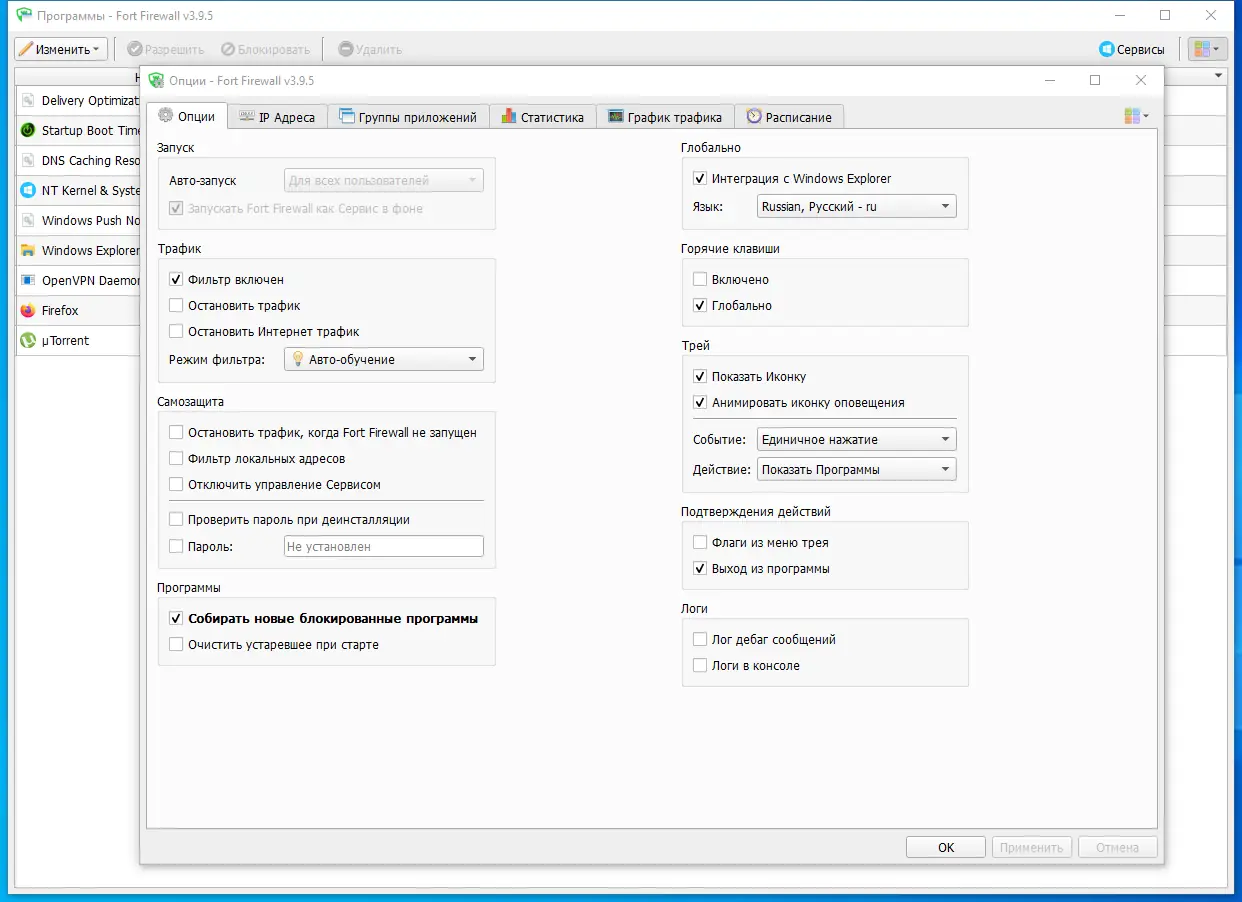Uncheck Анимировать иконку оповещения
This screenshot has width=1242, height=902.
tap(700, 403)
